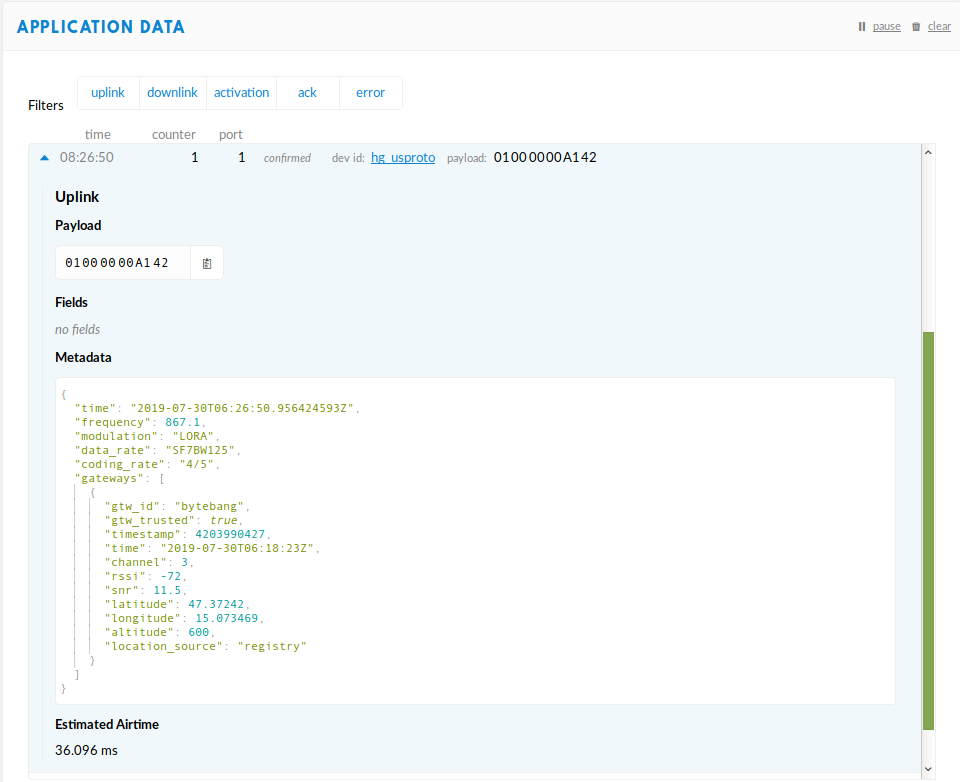Click the clear link
The height and width of the screenshot is (782, 960).
coord(939,26)
